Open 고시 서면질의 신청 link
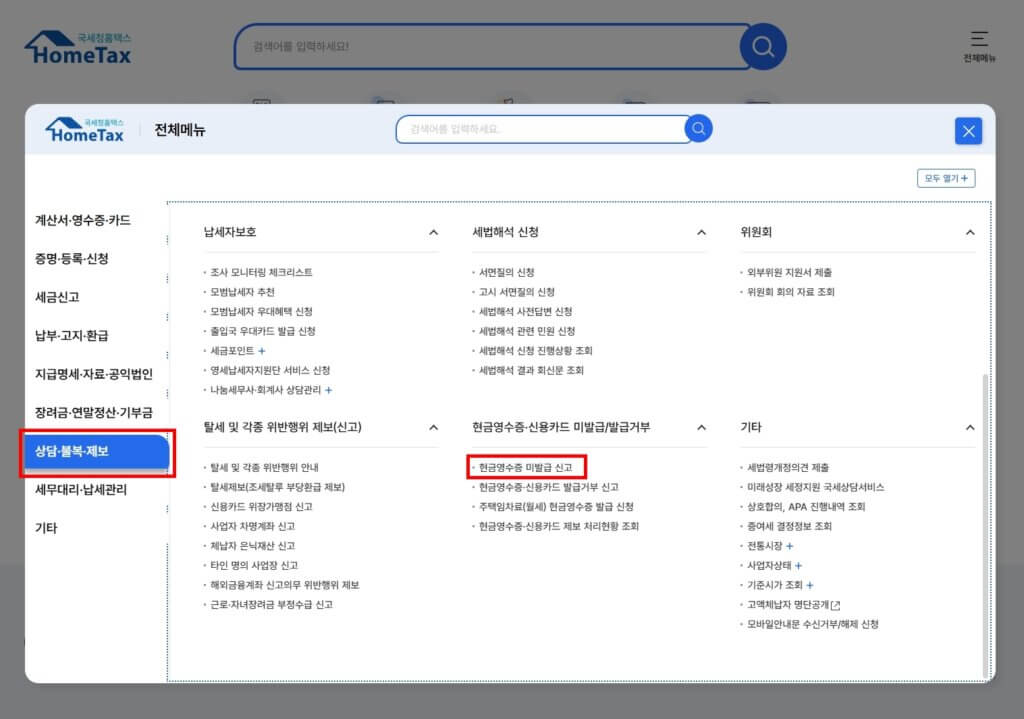This screenshot has width=1024, height=719. (517, 292)
